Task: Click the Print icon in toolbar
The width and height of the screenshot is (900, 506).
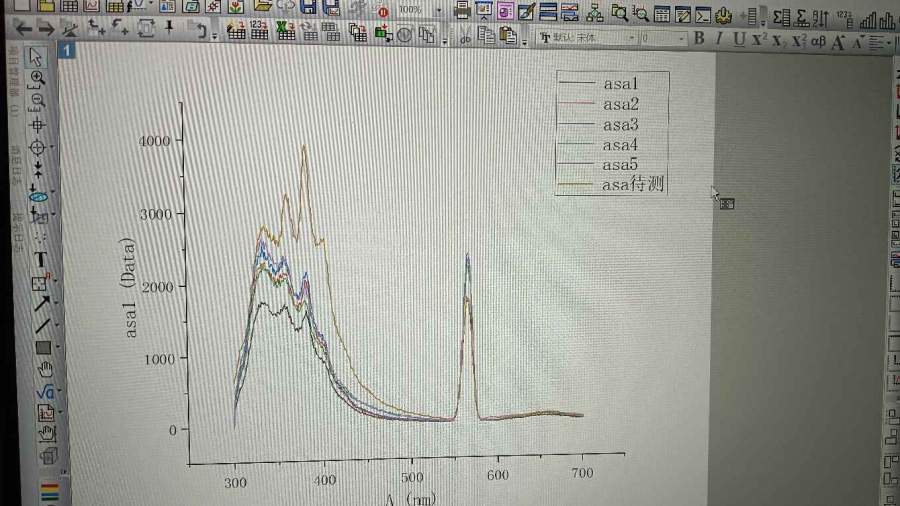Action: (462, 12)
